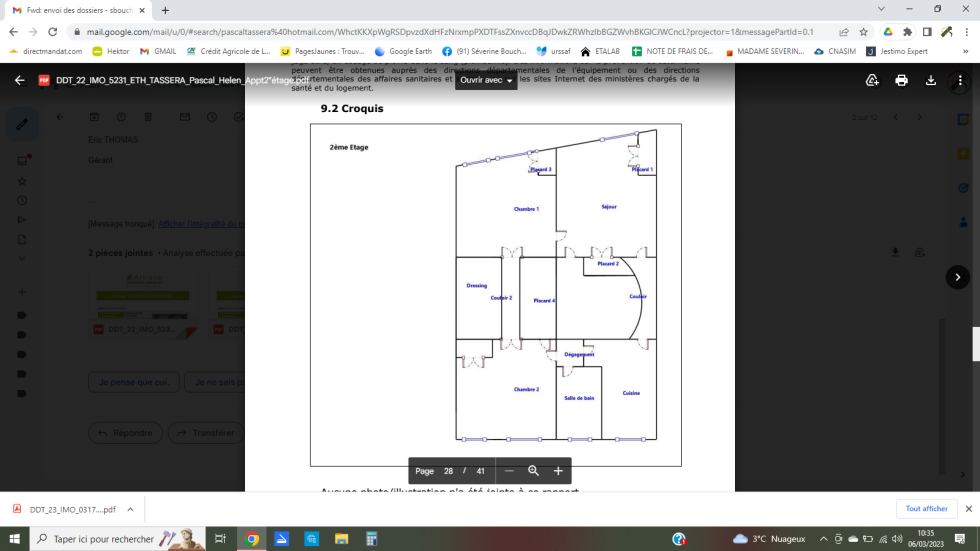
Task: Print the PDF document
Action: coord(901,80)
